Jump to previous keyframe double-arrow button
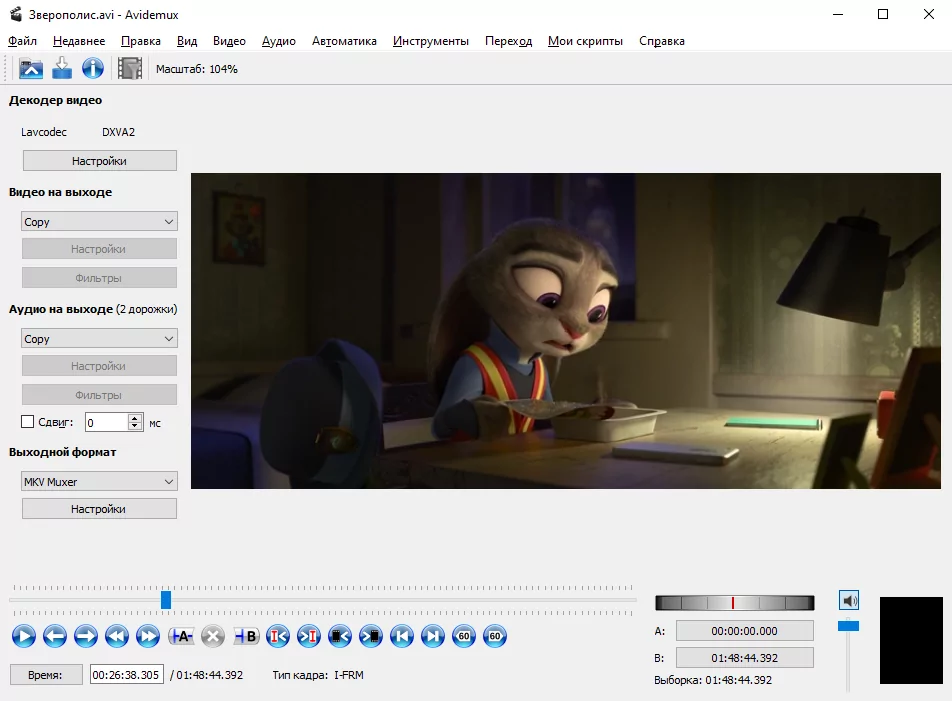This screenshot has width=952, height=701. point(117,636)
